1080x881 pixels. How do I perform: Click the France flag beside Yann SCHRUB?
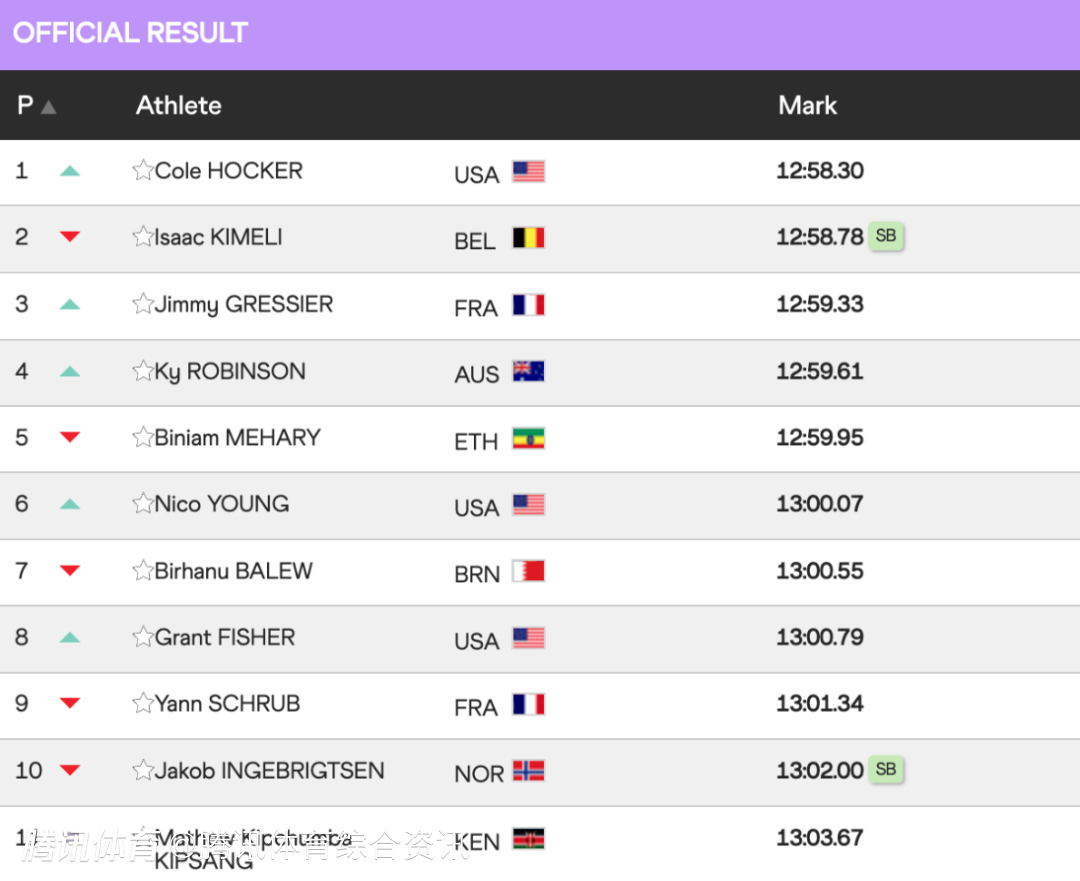coord(528,705)
